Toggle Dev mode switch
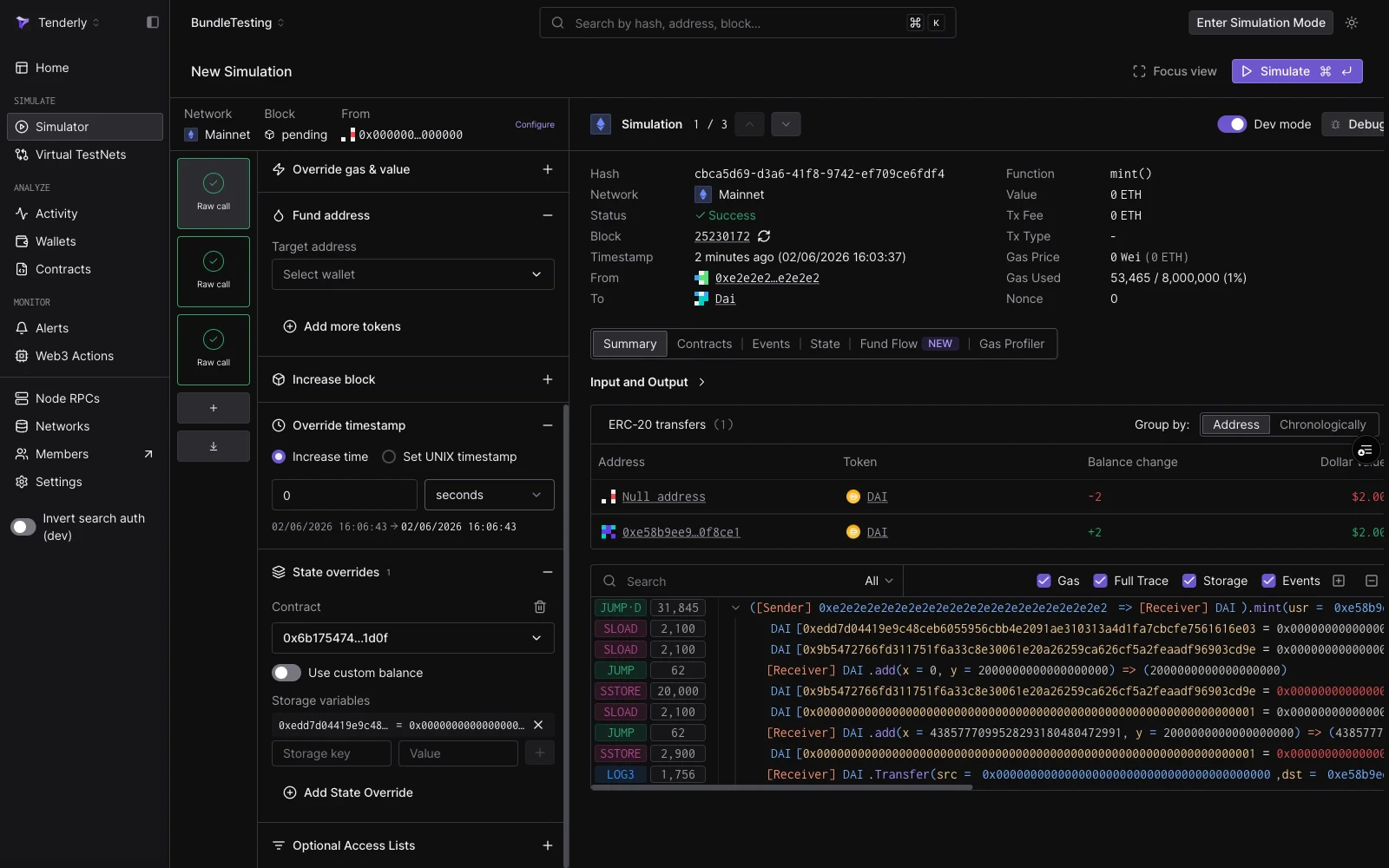 click(1232, 124)
